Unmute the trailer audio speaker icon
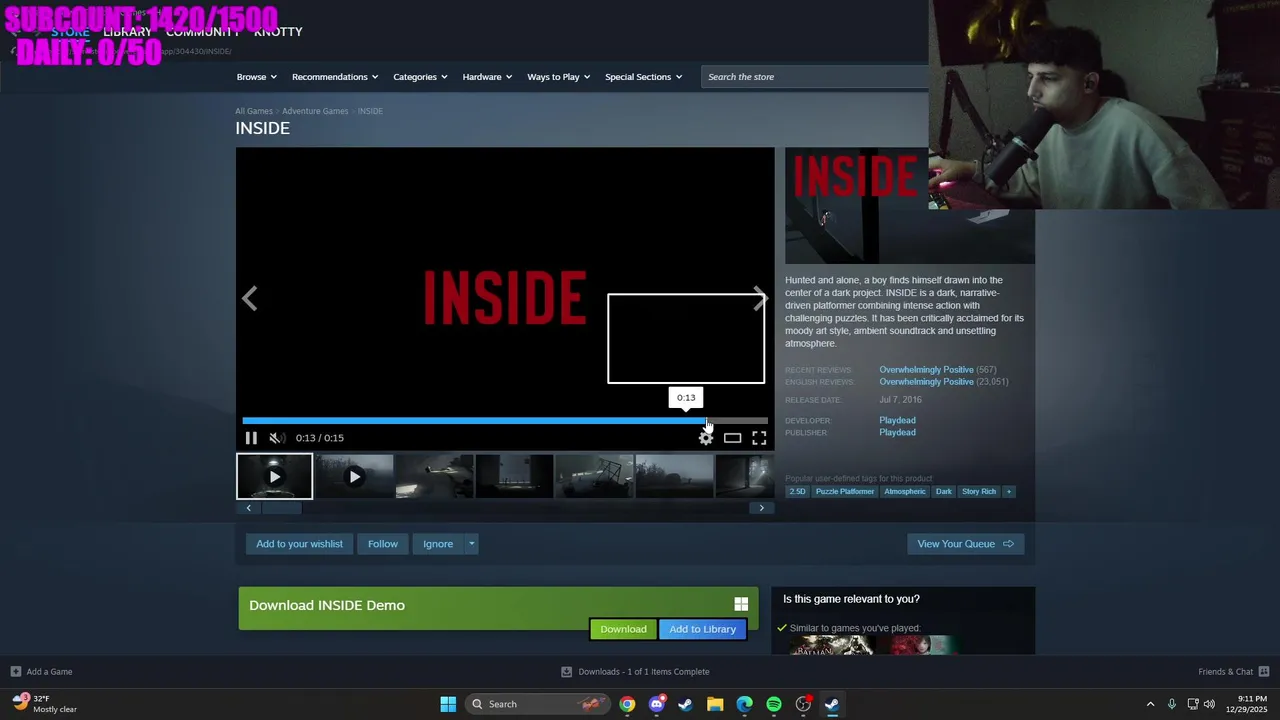This screenshot has width=1280, height=720. pos(277,438)
